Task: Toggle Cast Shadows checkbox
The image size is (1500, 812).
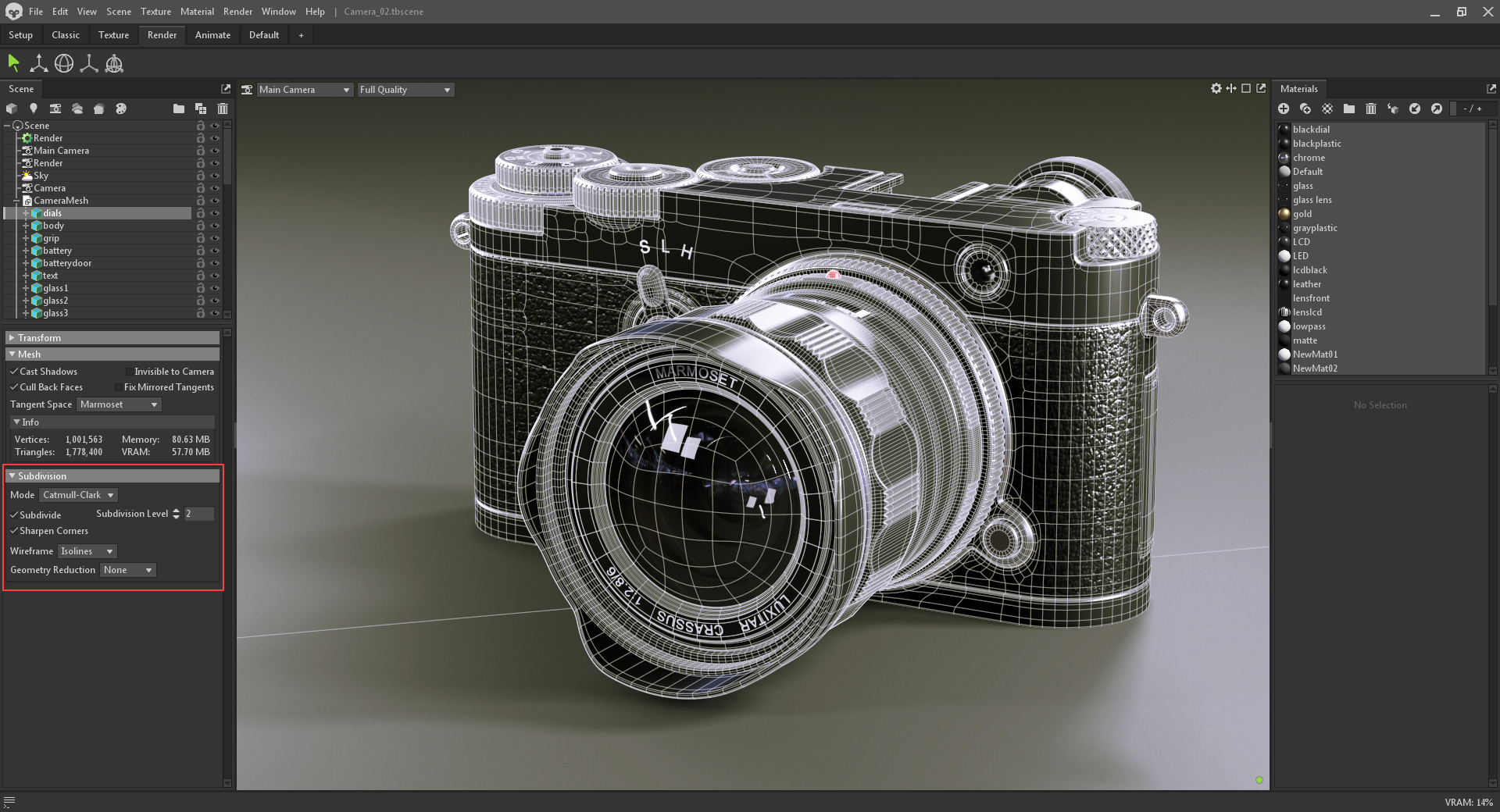Action: click(x=14, y=372)
